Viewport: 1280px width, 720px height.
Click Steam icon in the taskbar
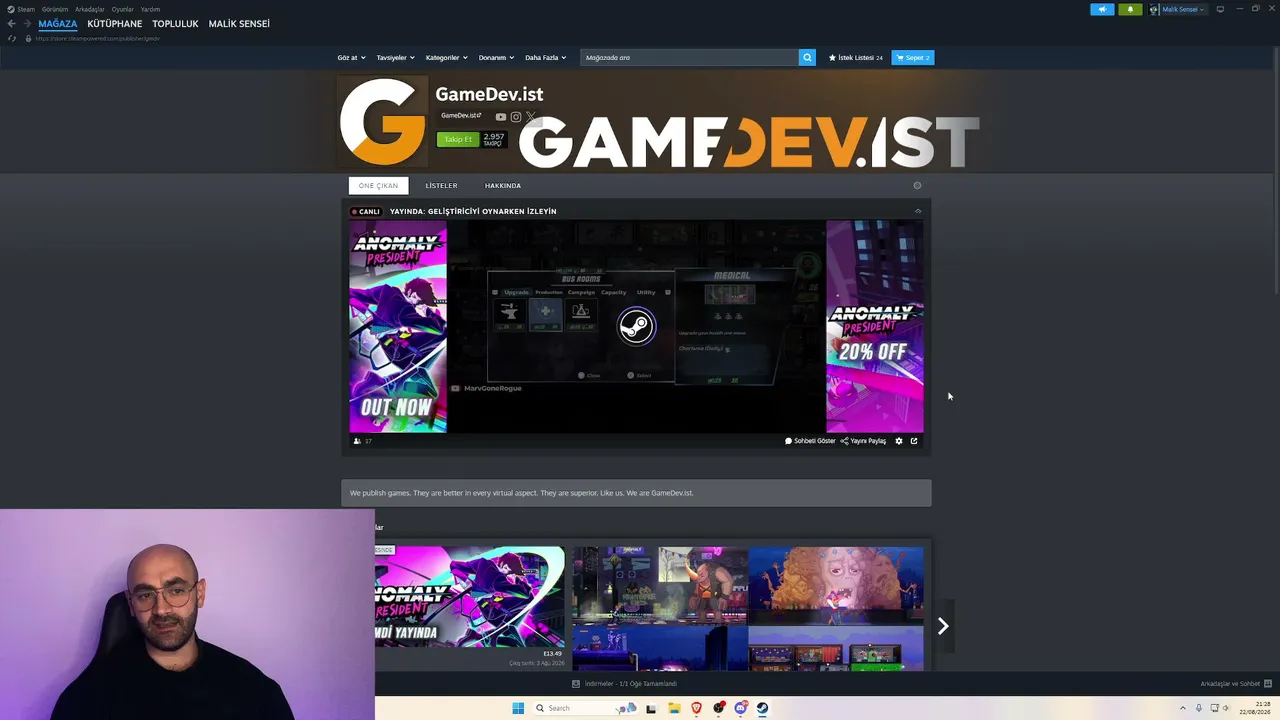coord(762,708)
